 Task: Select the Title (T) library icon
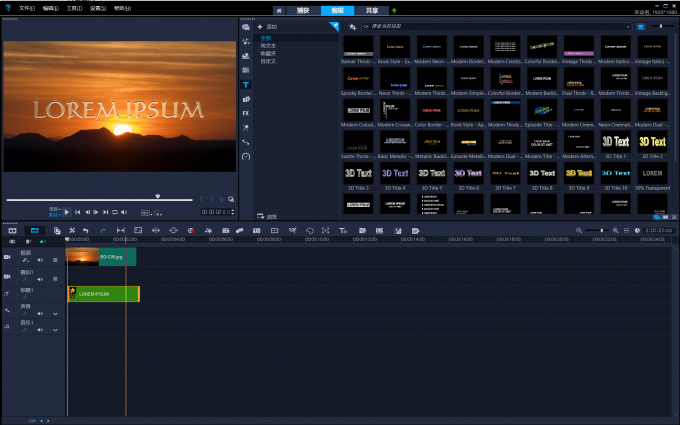point(246,85)
